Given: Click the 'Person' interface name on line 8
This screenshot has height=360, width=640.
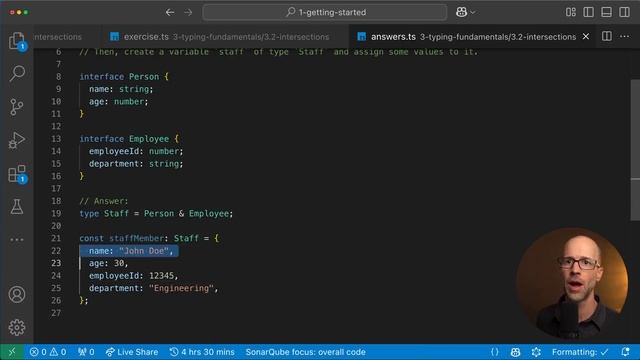Looking at the screenshot, I should [x=144, y=77].
